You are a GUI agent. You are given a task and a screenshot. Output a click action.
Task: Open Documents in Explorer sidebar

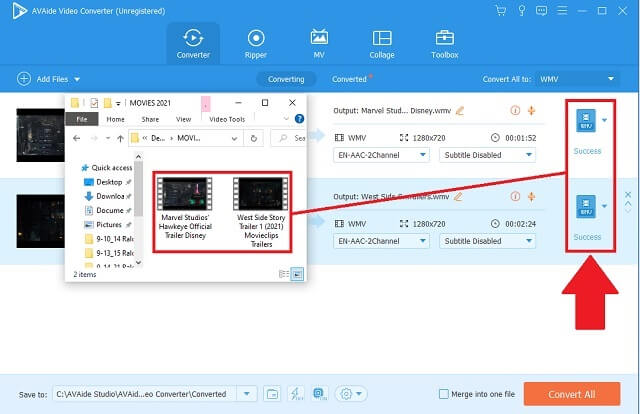point(107,211)
